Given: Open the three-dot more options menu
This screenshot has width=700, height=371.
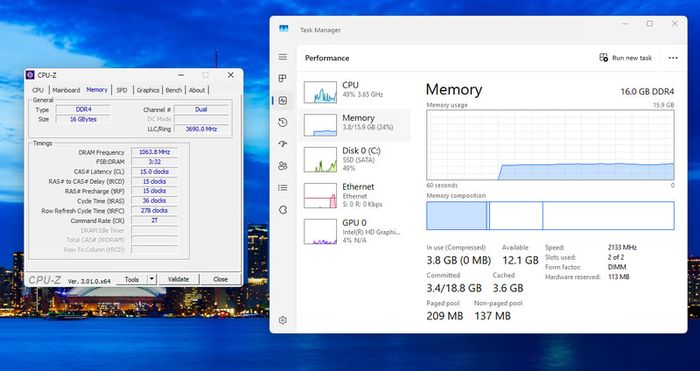Looking at the screenshot, I should tap(673, 58).
